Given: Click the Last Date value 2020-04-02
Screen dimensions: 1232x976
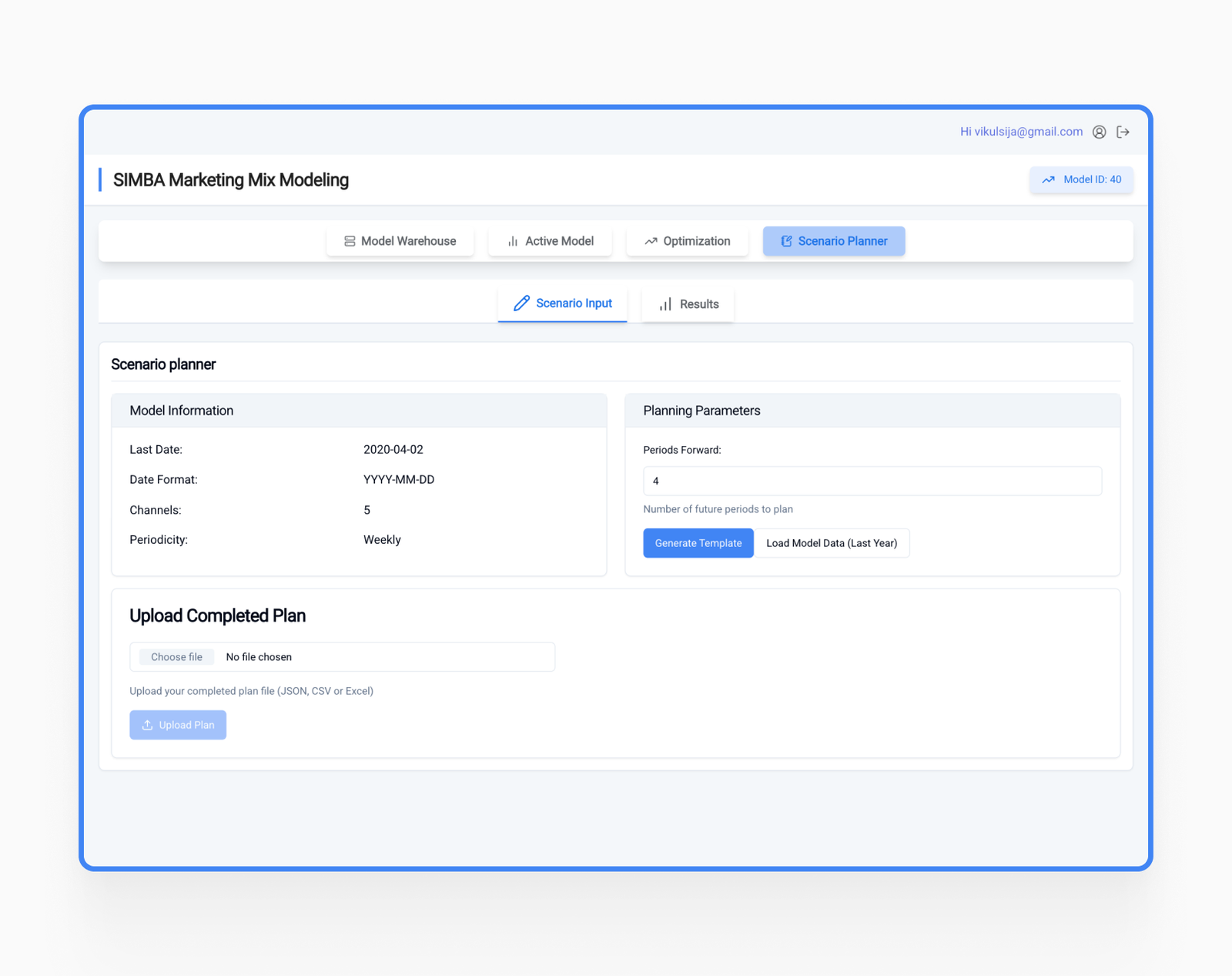Looking at the screenshot, I should click(393, 449).
